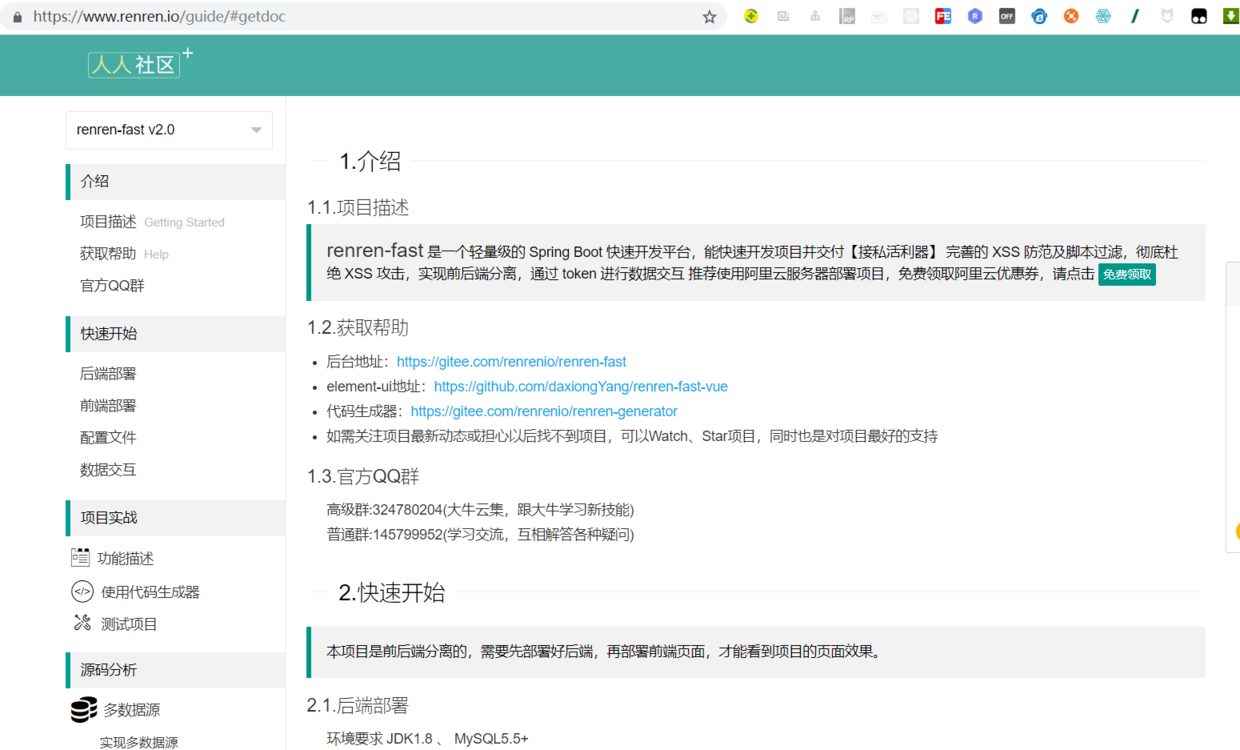Click the 1.2.获取帮助 heading

coord(358,328)
